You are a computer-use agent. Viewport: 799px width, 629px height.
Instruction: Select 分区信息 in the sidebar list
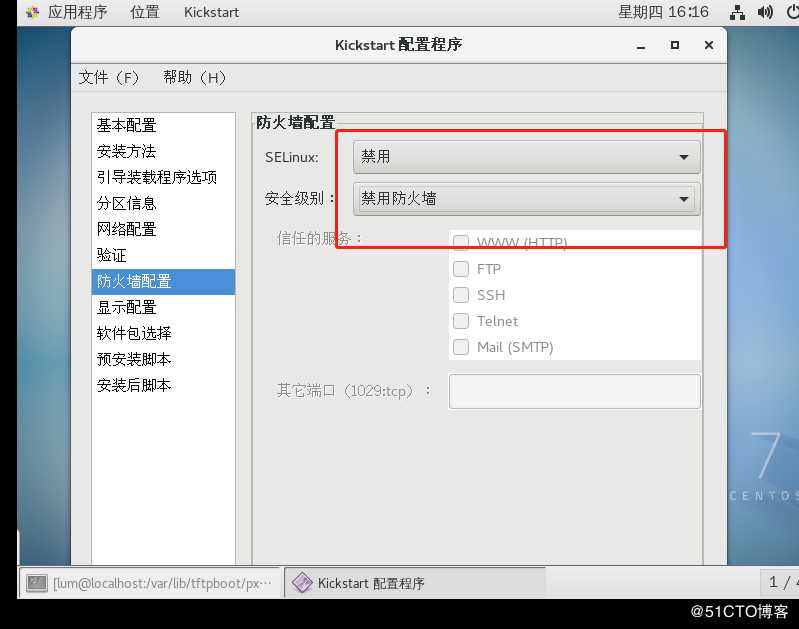tap(163, 203)
